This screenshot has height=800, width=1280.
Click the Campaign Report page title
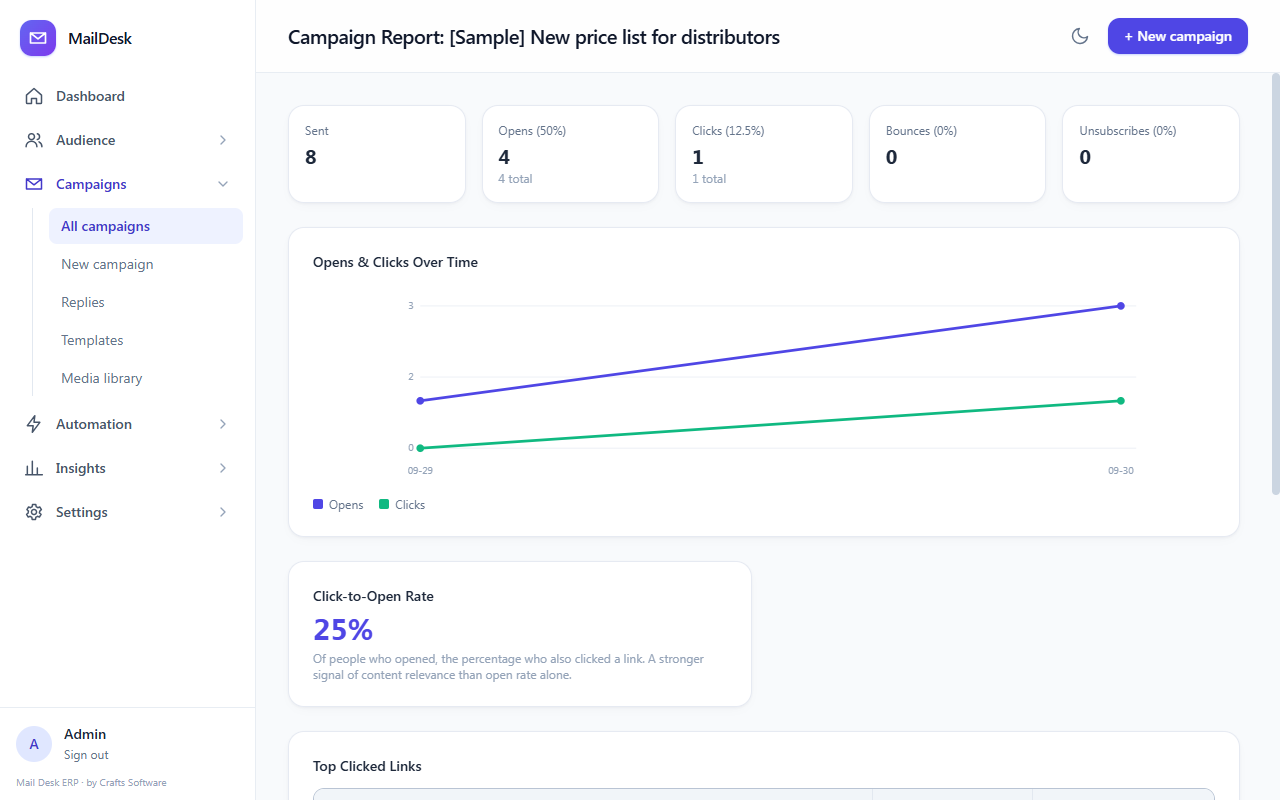[534, 37]
